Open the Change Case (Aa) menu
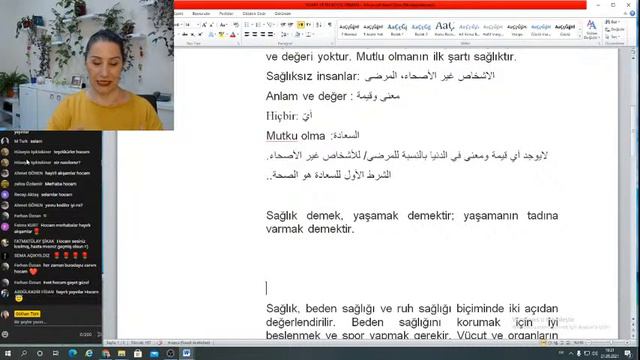Viewport: 640px width, 360px height. click(223, 25)
